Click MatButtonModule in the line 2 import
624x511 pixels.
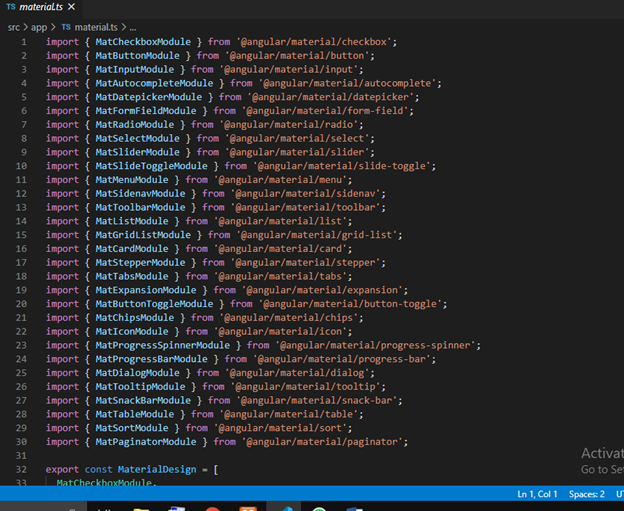pos(137,56)
